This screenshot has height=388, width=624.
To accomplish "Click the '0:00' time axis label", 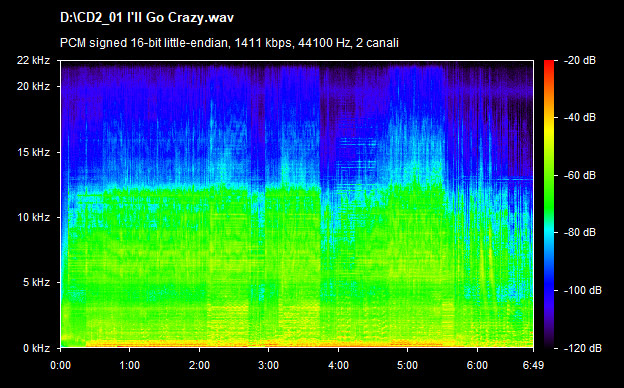I will click(x=60, y=365).
